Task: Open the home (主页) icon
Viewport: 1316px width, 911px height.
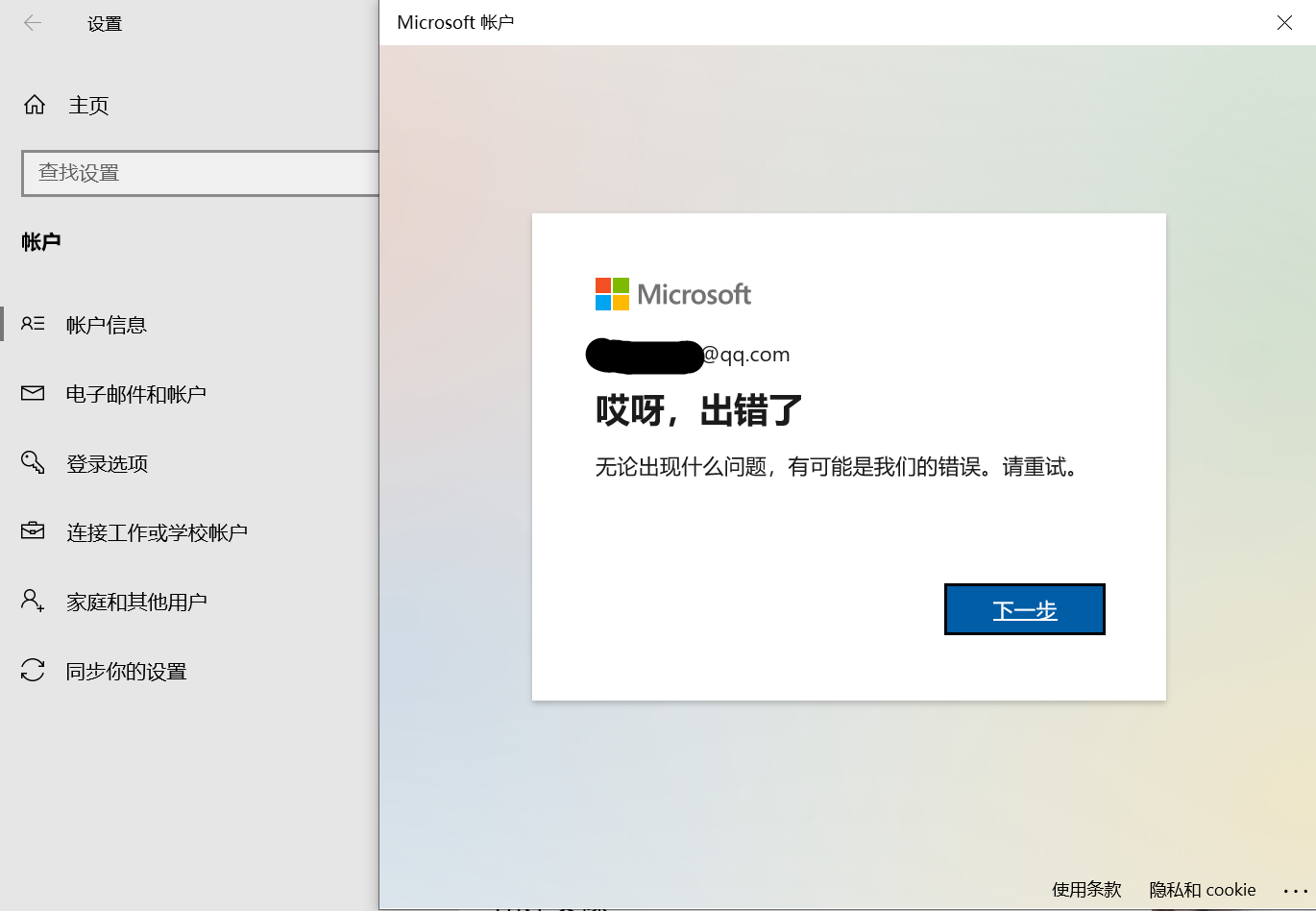Action: pyautogui.click(x=35, y=105)
